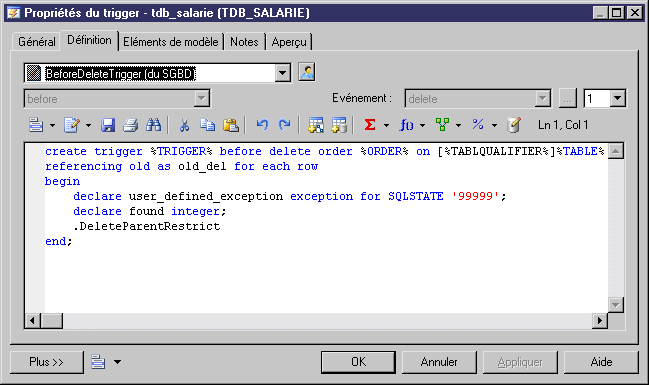Click 'declare found integer;' line

pyautogui.click(x=150, y=211)
